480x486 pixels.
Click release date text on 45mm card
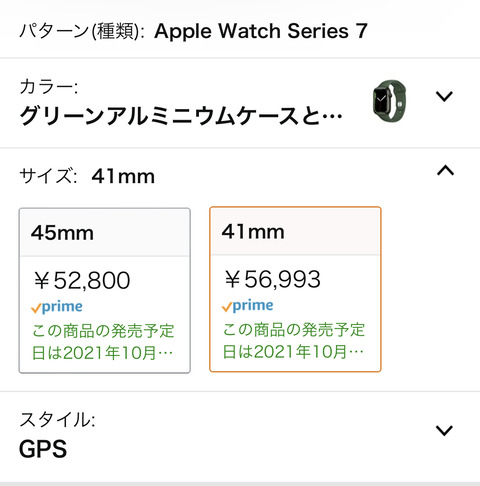[103, 342]
